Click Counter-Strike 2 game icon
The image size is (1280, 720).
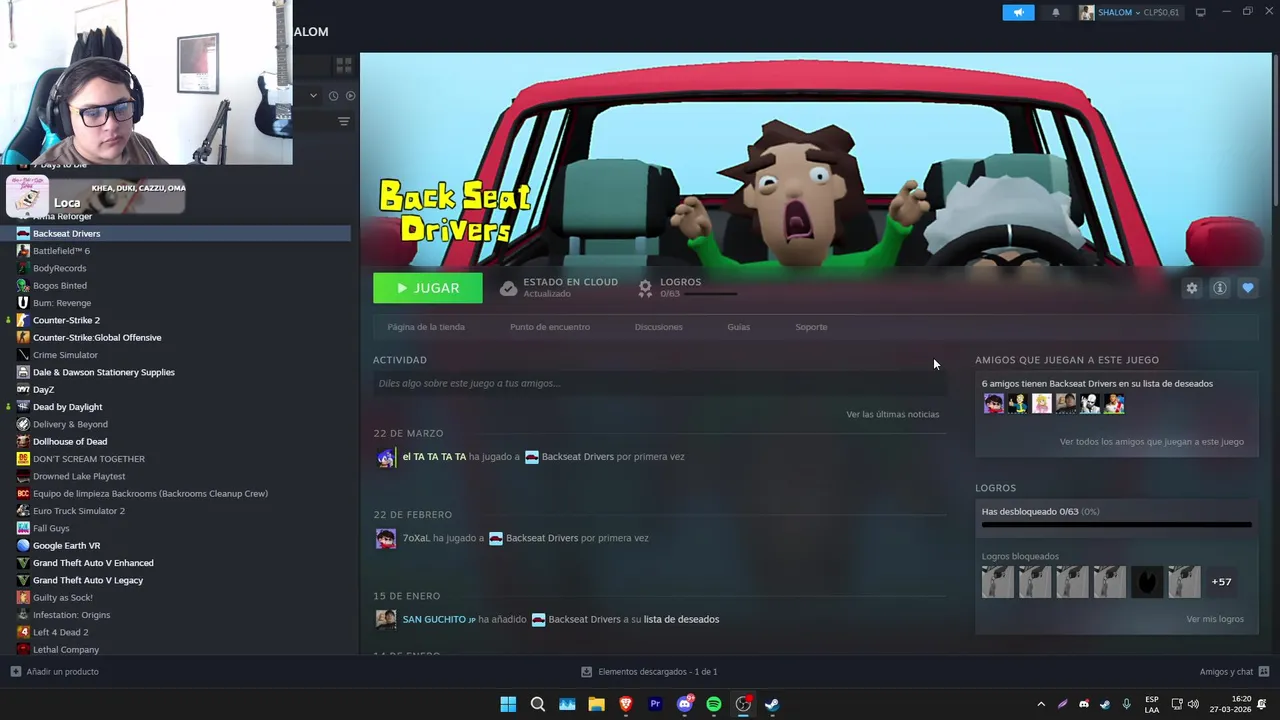[x=23, y=320]
